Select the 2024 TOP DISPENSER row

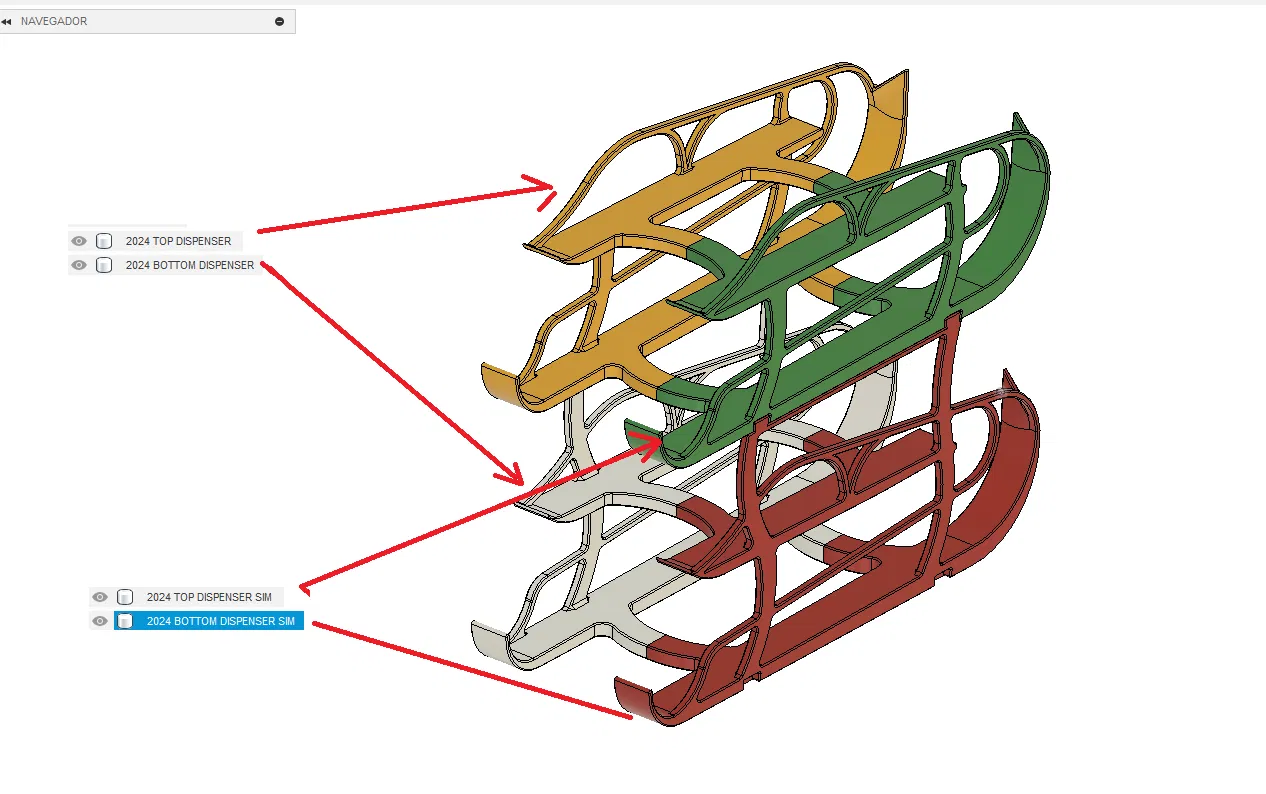(x=155, y=241)
